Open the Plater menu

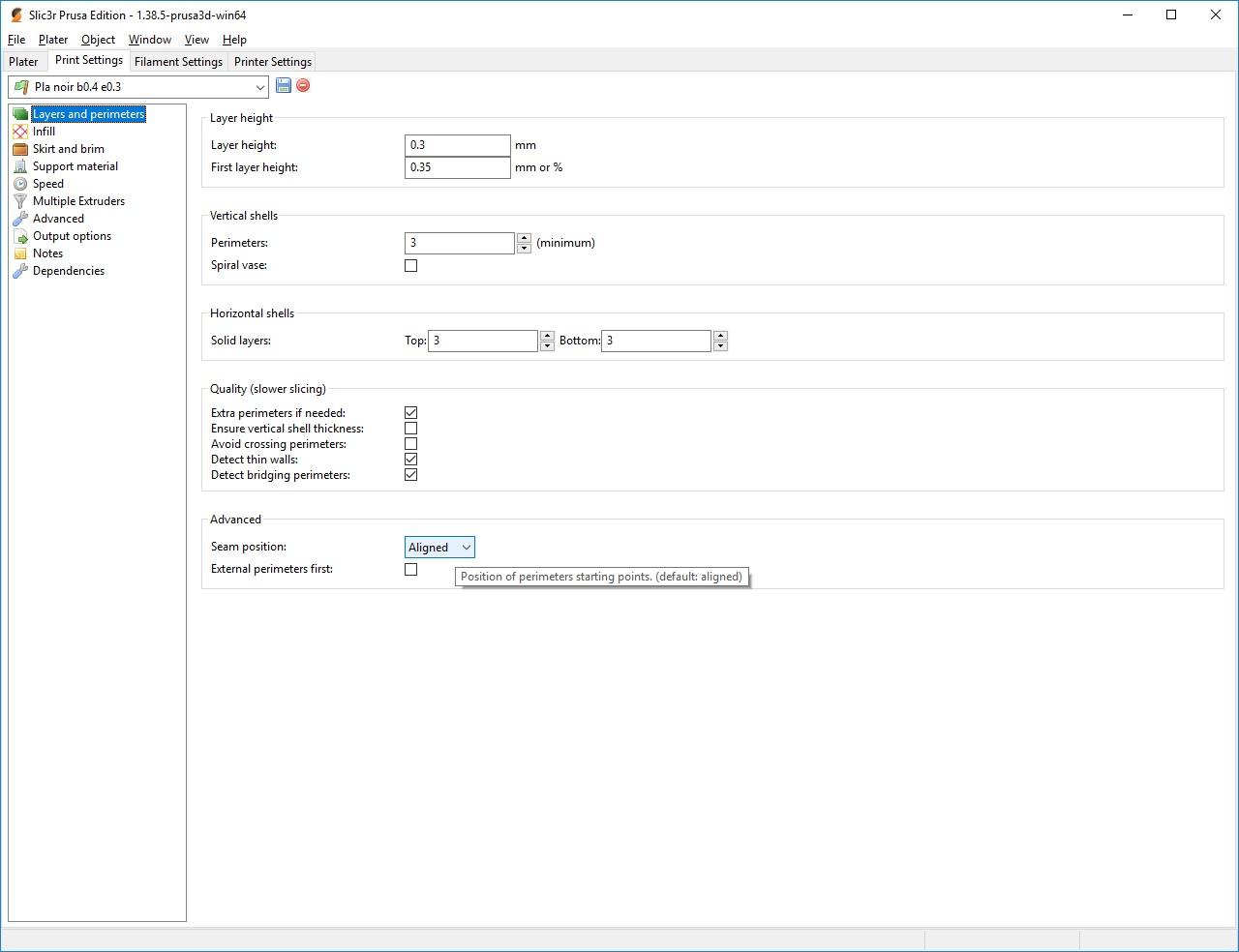(53, 40)
